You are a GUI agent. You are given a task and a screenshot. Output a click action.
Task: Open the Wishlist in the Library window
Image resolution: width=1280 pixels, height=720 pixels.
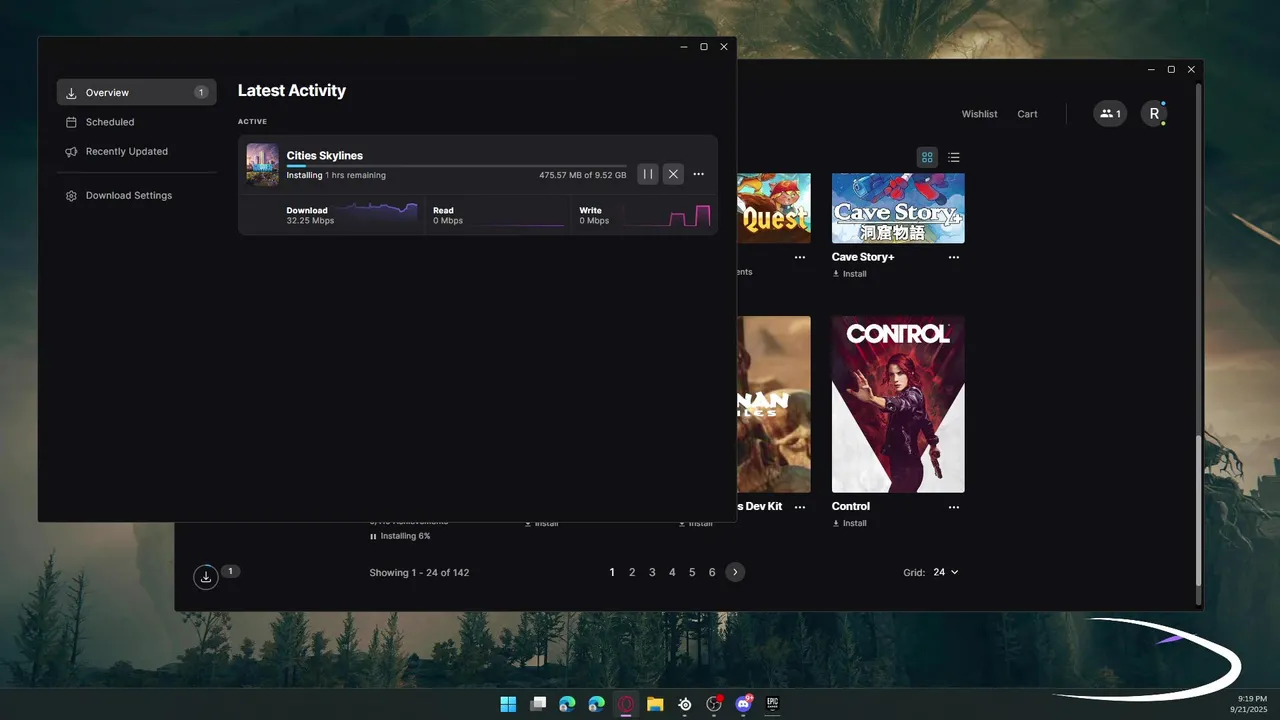click(x=979, y=114)
